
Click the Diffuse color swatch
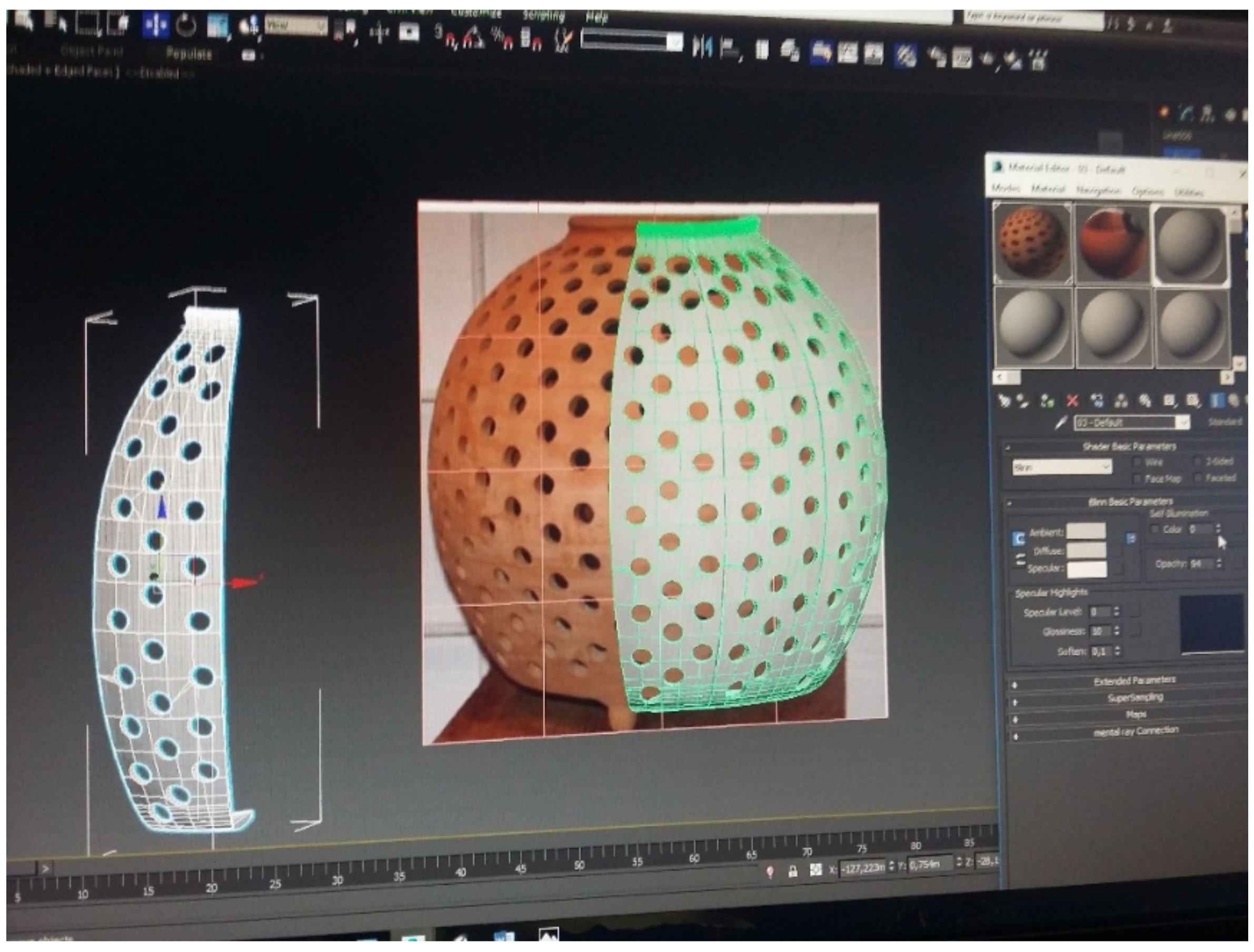pos(1086,550)
